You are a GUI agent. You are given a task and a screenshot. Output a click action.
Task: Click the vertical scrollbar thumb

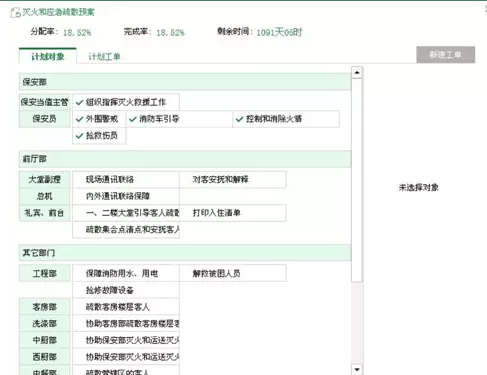(x=357, y=180)
